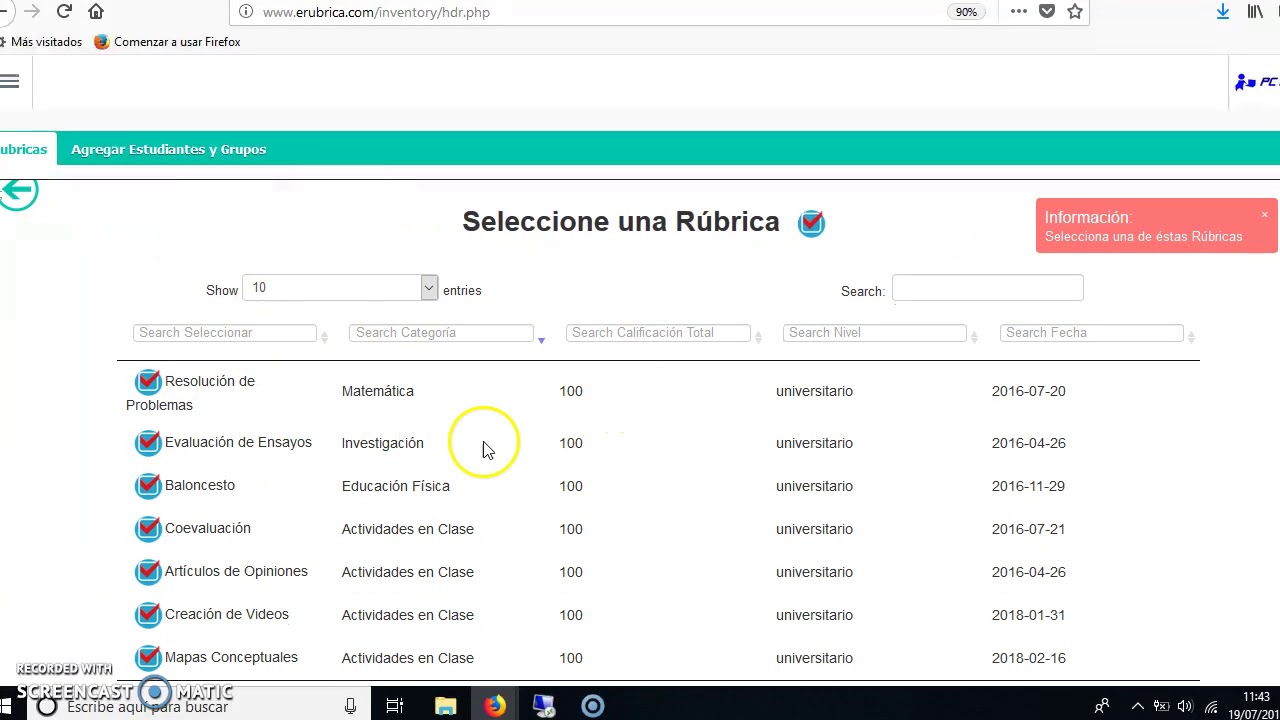This screenshot has width=1280, height=720.
Task: Click the 2016-11-29 date cell
Action: coord(1028,486)
